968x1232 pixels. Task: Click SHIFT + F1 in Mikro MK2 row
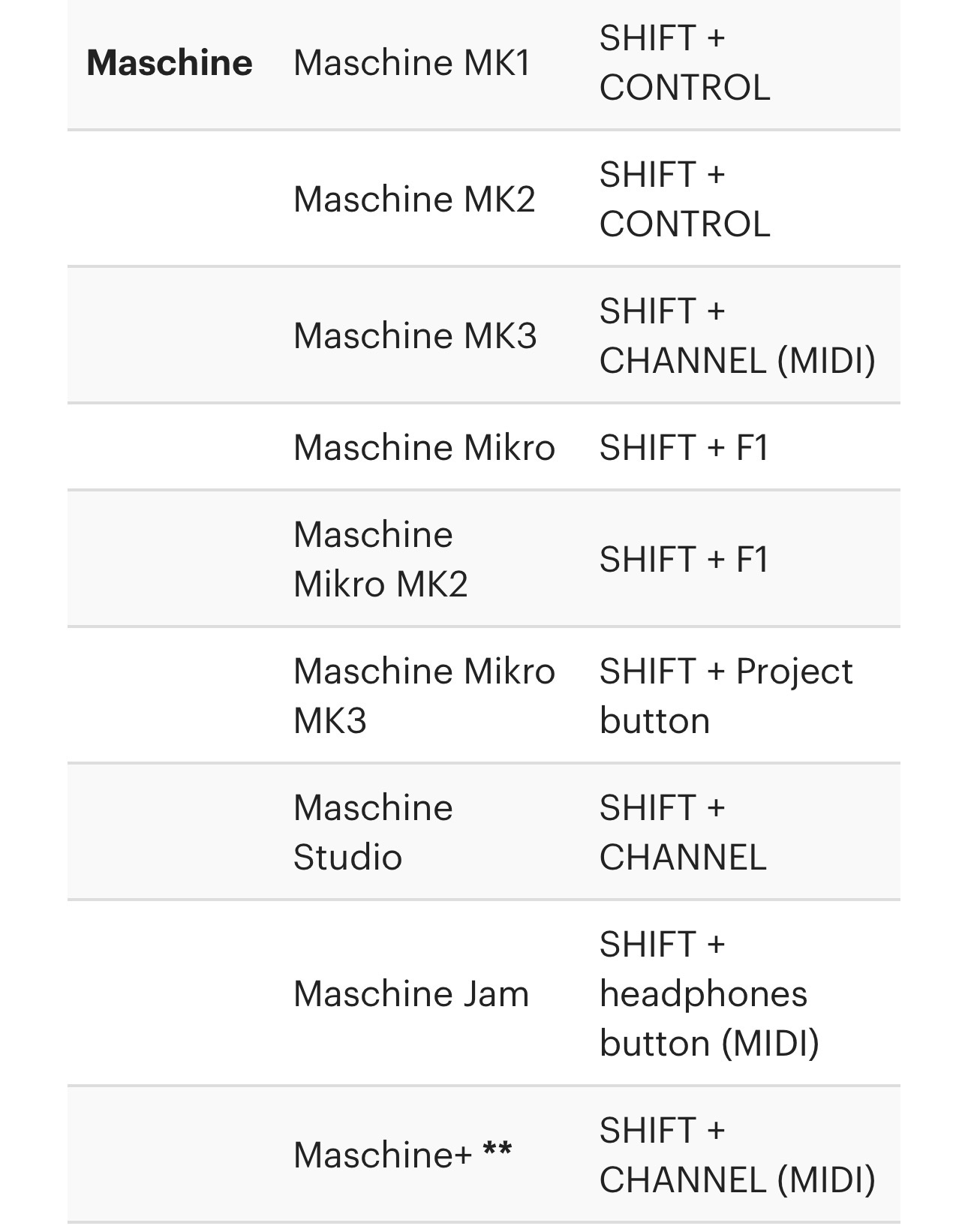(x=684, y=559)
